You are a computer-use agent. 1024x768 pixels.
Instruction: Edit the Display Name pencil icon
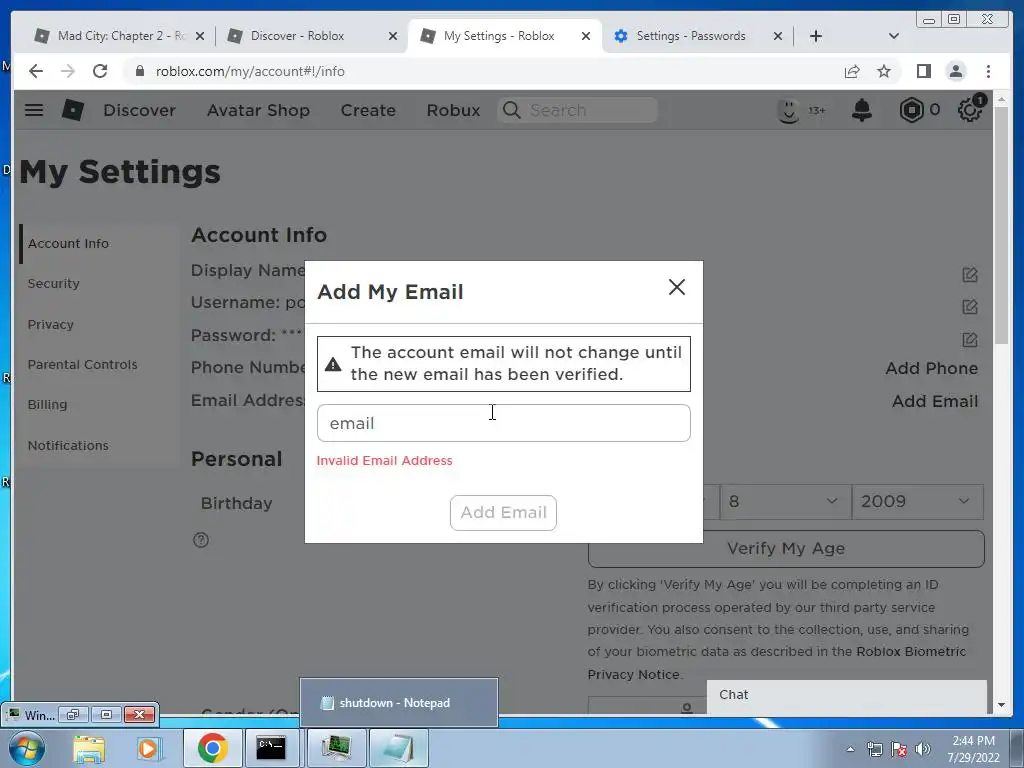click(970, 275)
